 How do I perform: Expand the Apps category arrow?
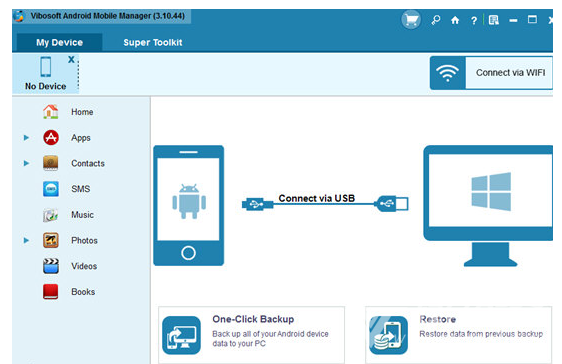coord(26,138)
